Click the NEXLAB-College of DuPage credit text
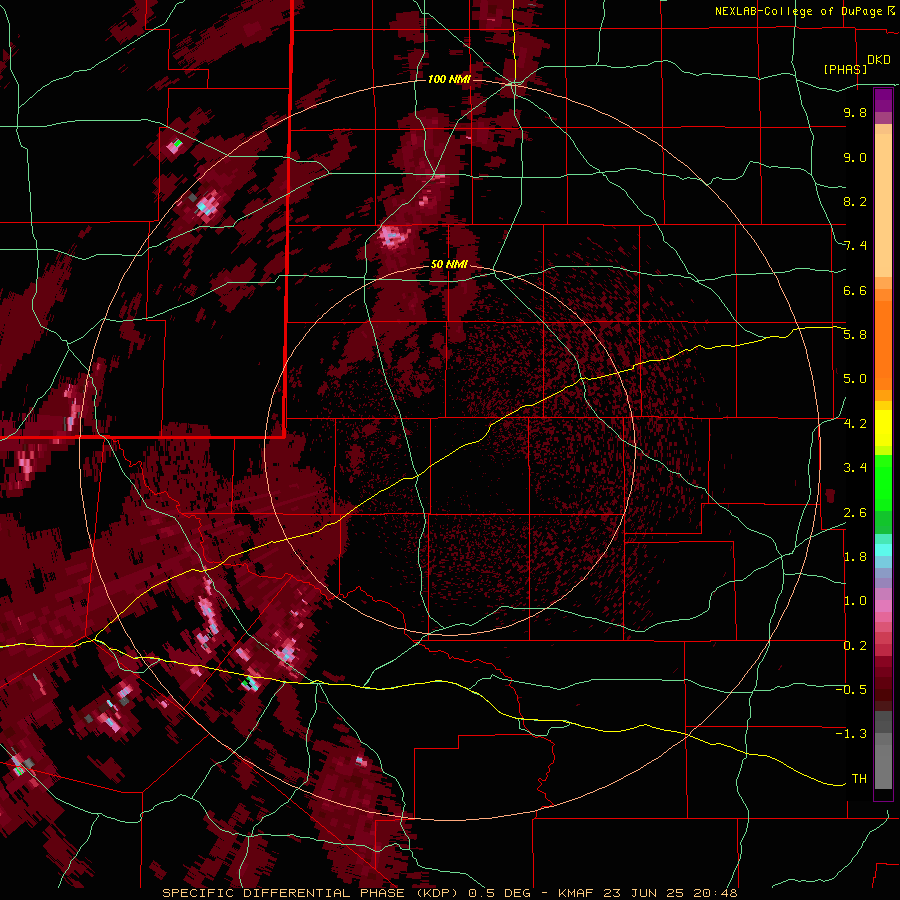 (800, 11)
